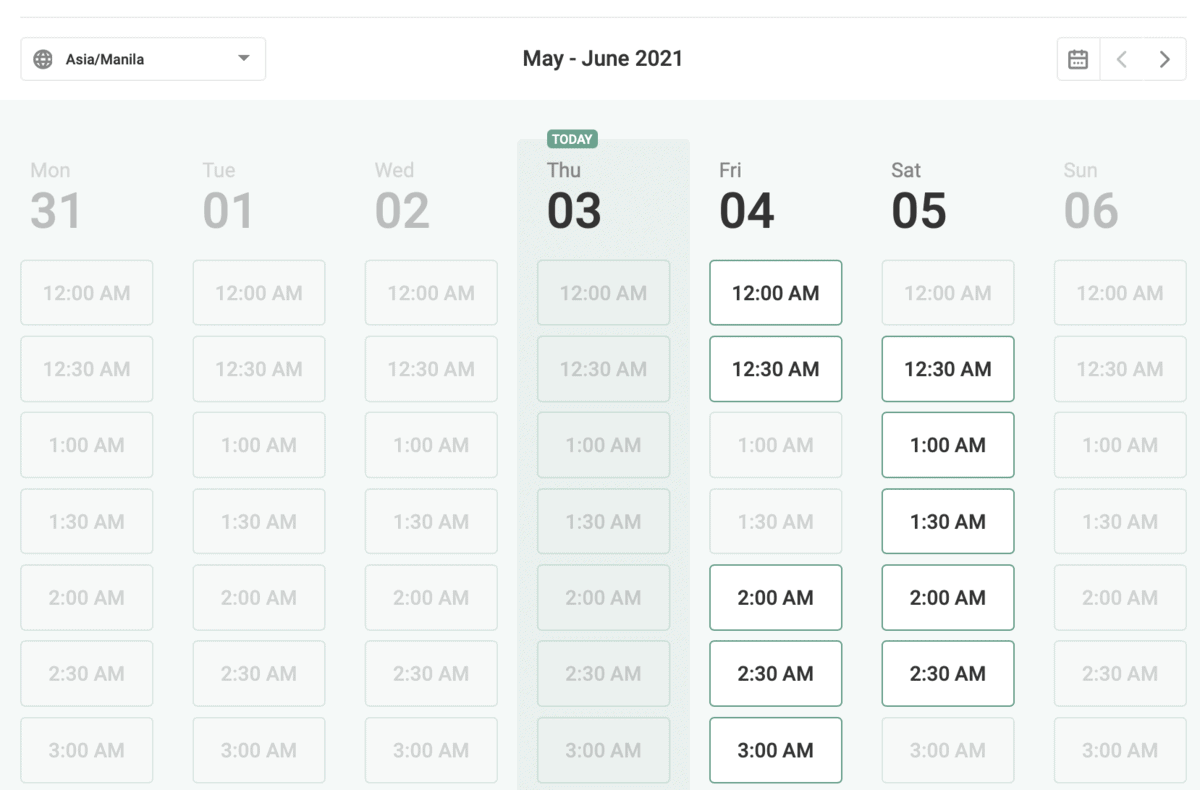Click the May - June 2021 heading

(x=602, y=59)
